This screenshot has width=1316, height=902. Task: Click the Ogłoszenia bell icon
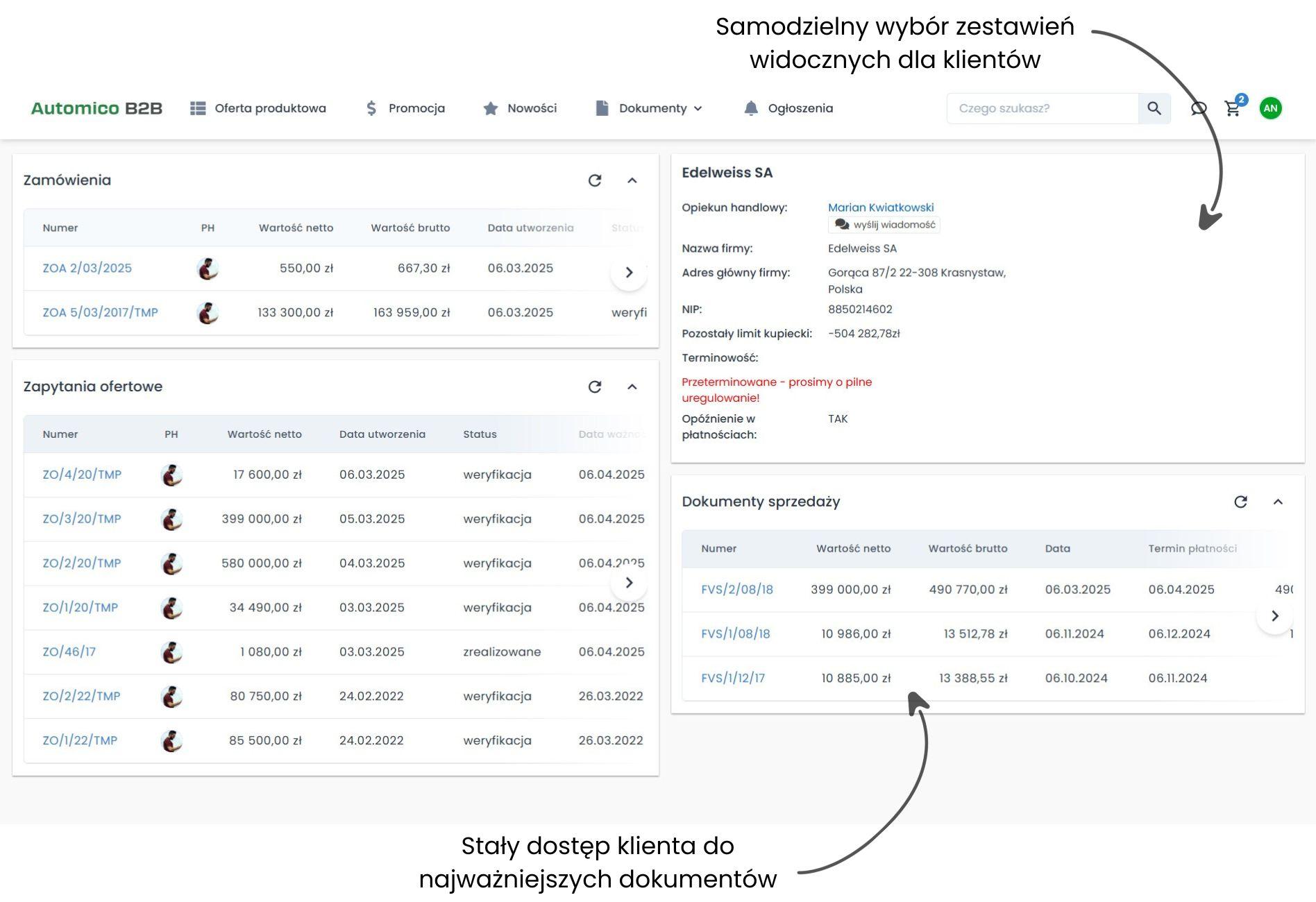coord(751,108)
